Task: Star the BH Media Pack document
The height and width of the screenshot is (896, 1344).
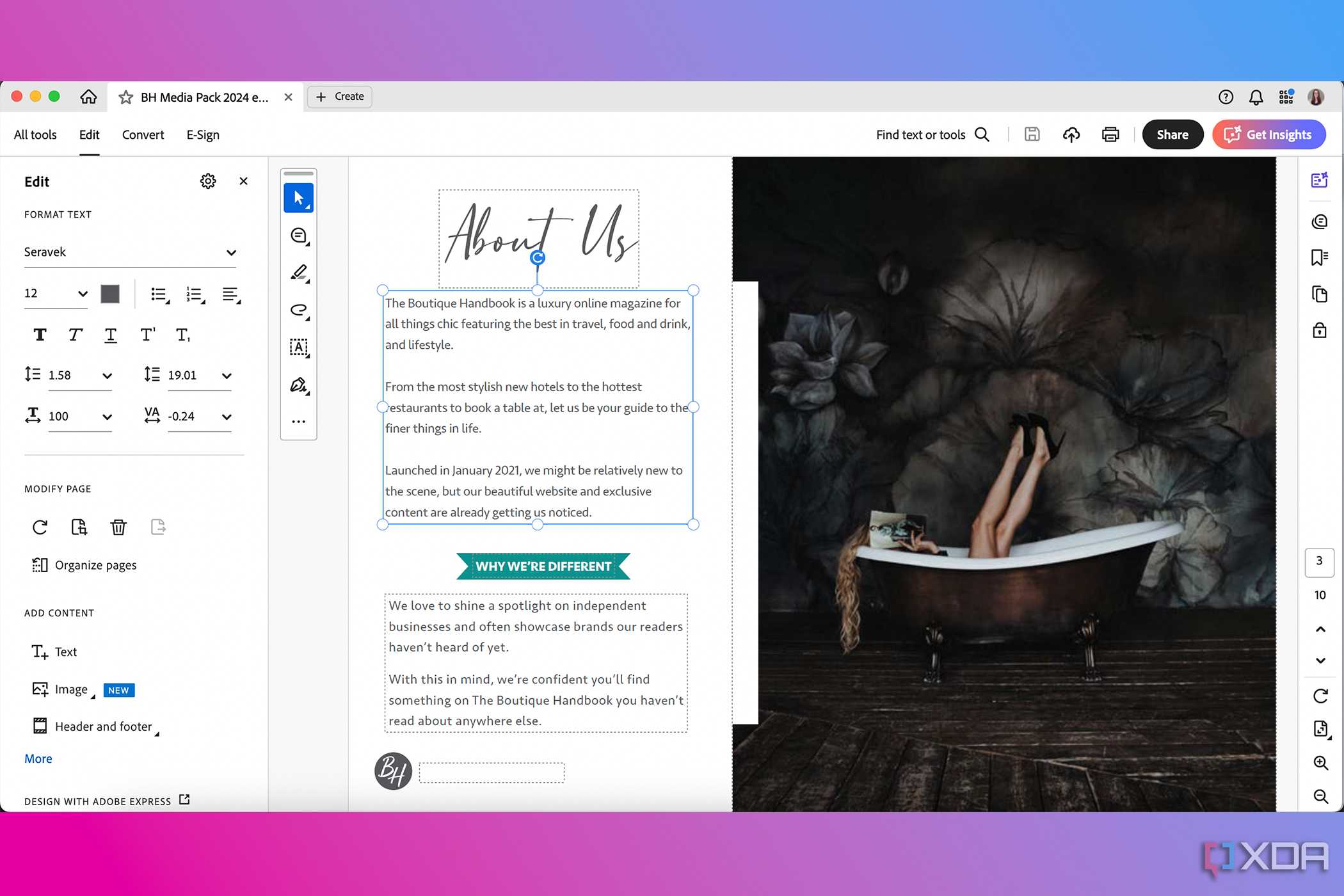Action: (126, 97)
